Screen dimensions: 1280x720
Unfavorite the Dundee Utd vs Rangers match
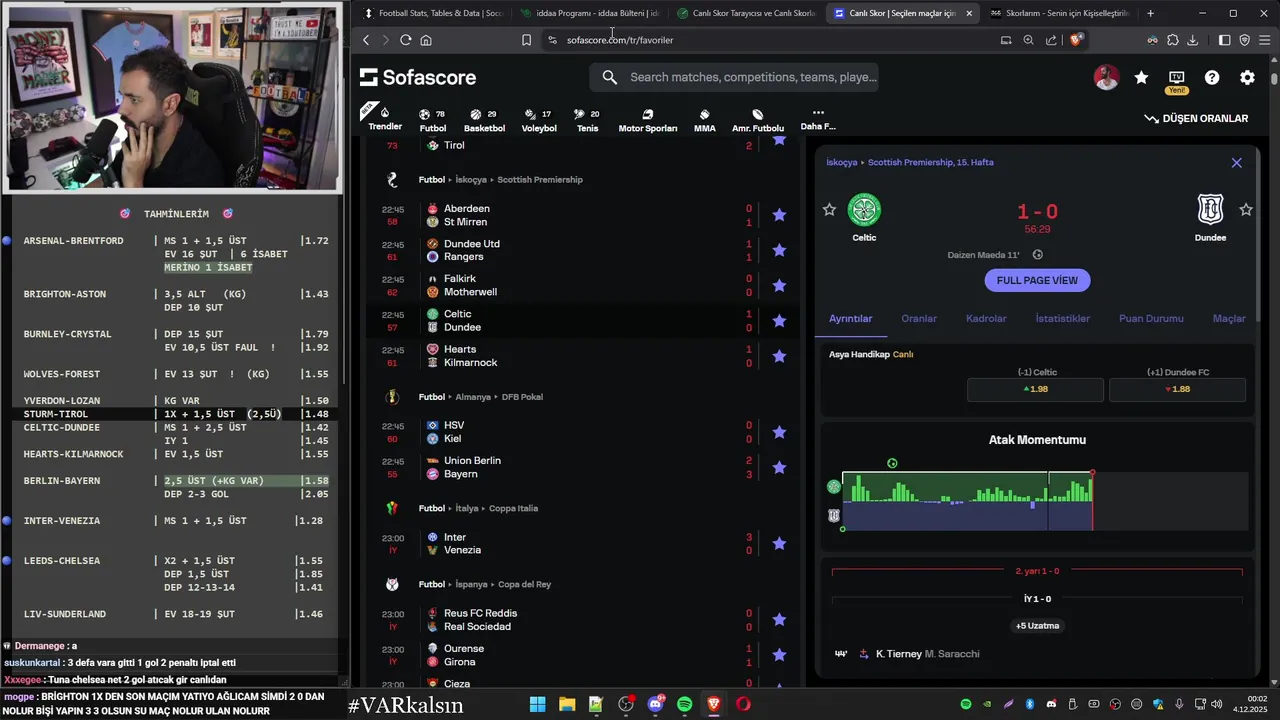779,250
